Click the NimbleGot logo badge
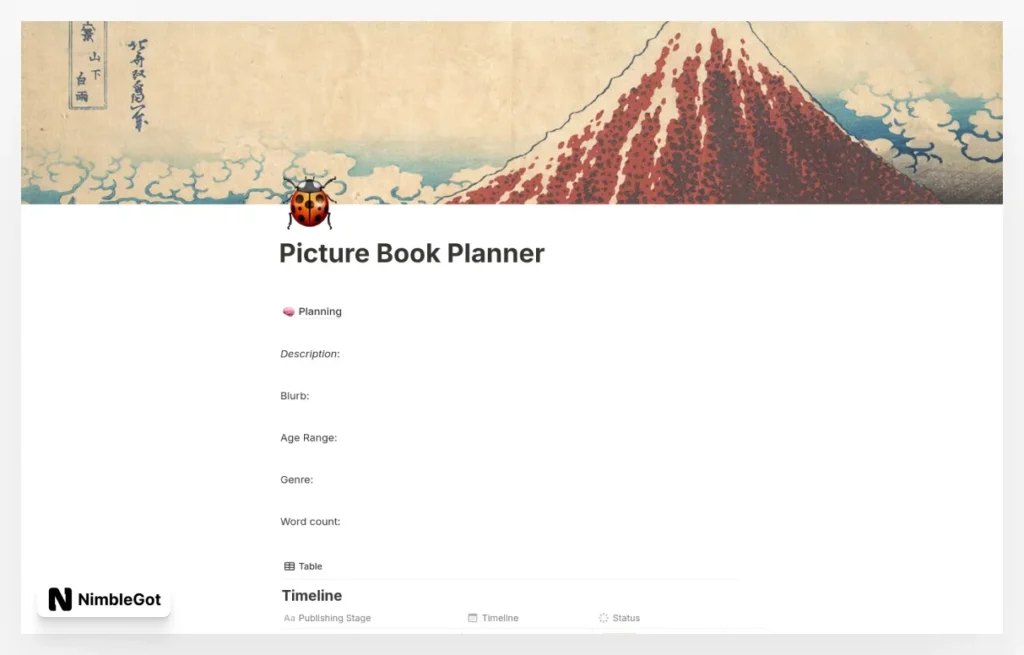 click(104, 599)
